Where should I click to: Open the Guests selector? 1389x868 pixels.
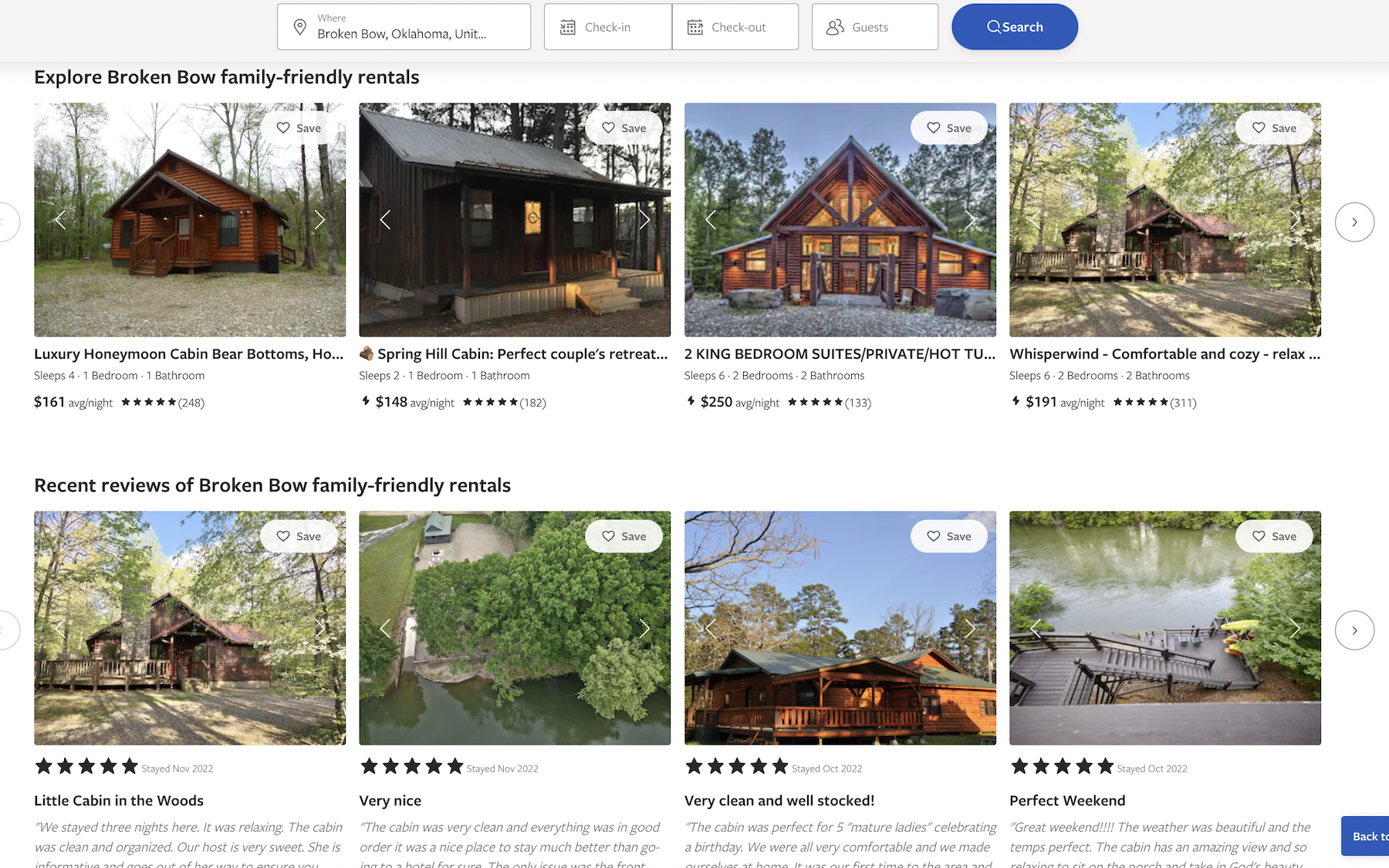pos(874,27)
